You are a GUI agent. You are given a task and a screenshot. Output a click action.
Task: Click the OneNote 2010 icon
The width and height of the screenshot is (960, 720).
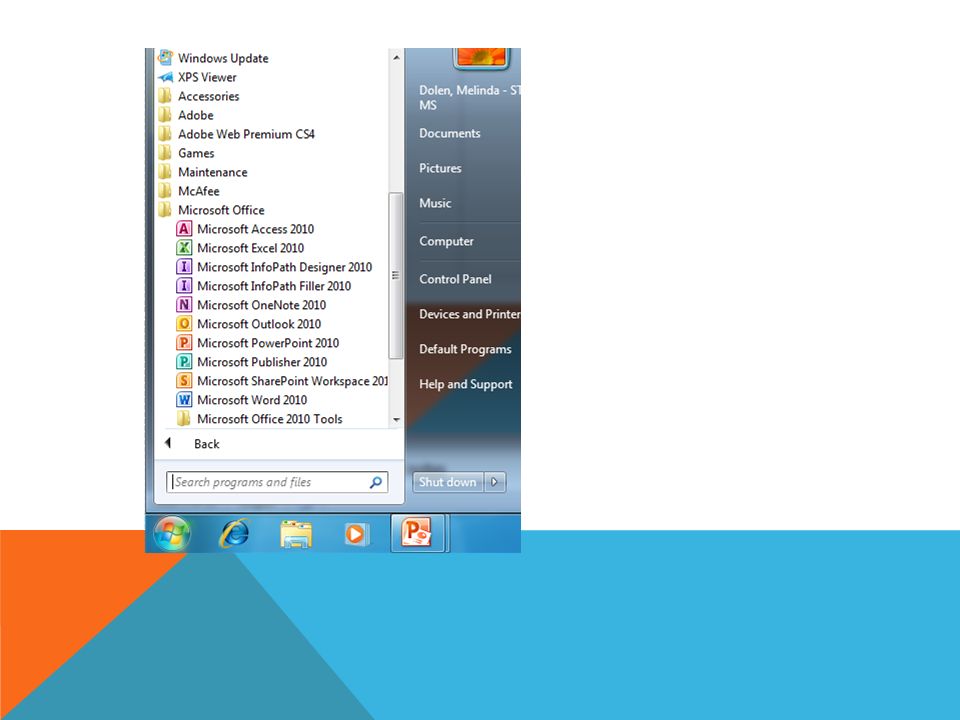pos(184,305)
